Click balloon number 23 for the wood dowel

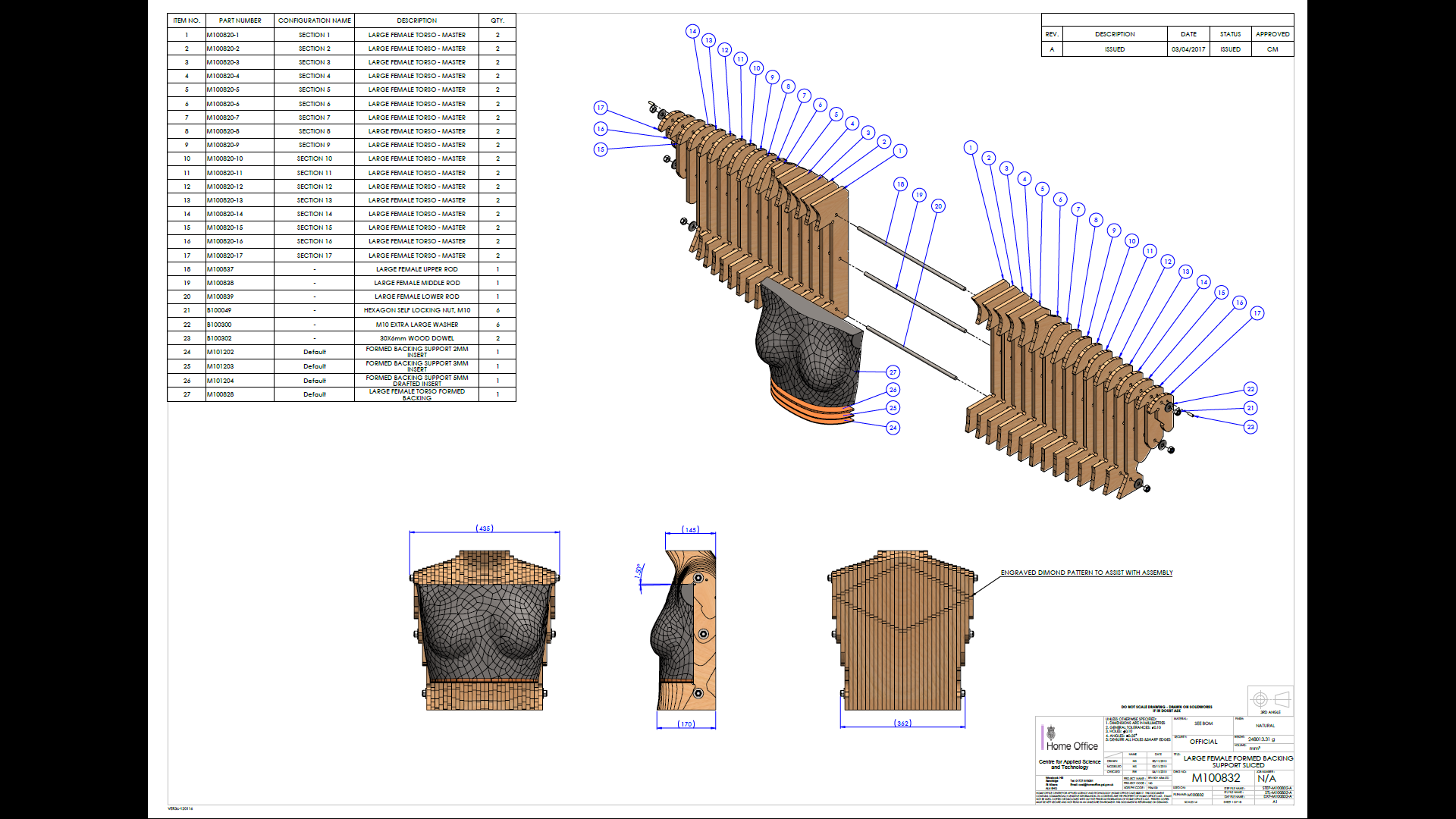coord(1250,427)
